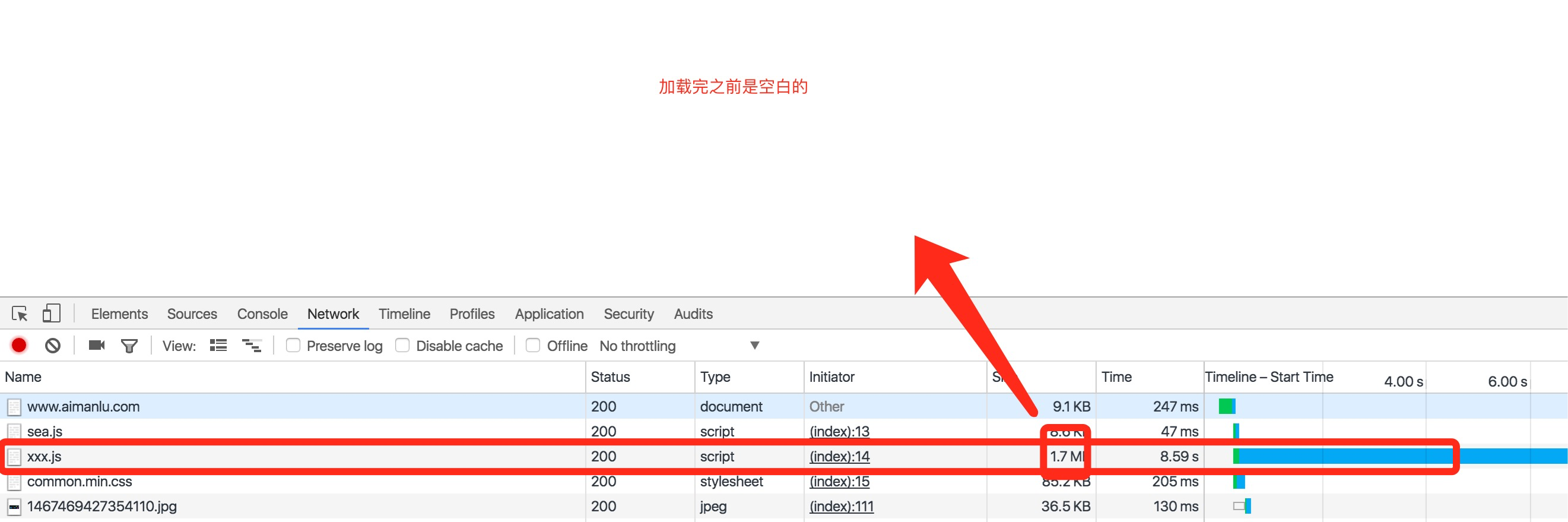Open the (index):14 initiator link
This screenshot has height=522, width=1568.
click(839, 456)
